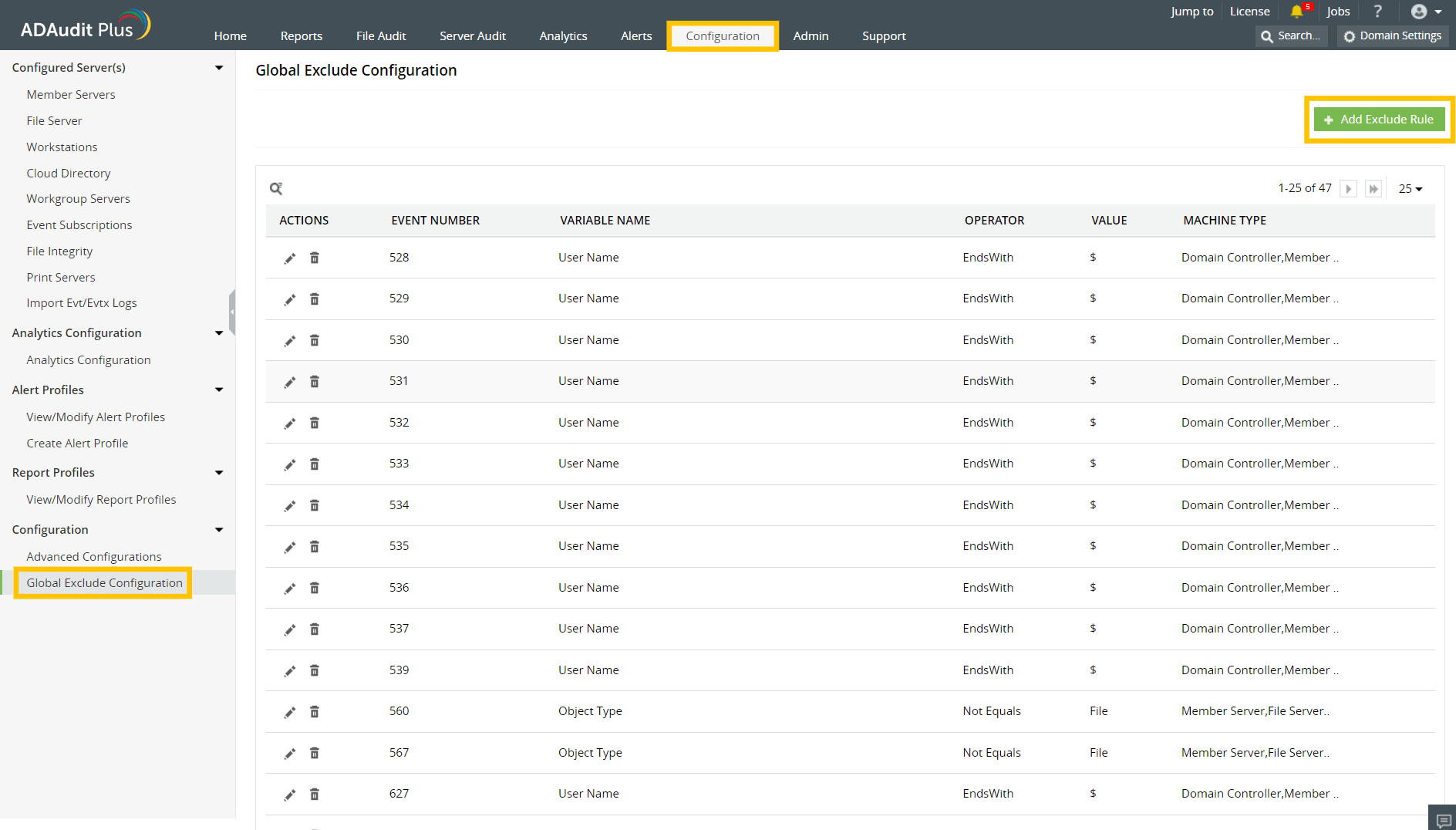Screen dimensions: 1456x830
Task: Open the 25 rows per page dropdown
Action: (1410, 187)
